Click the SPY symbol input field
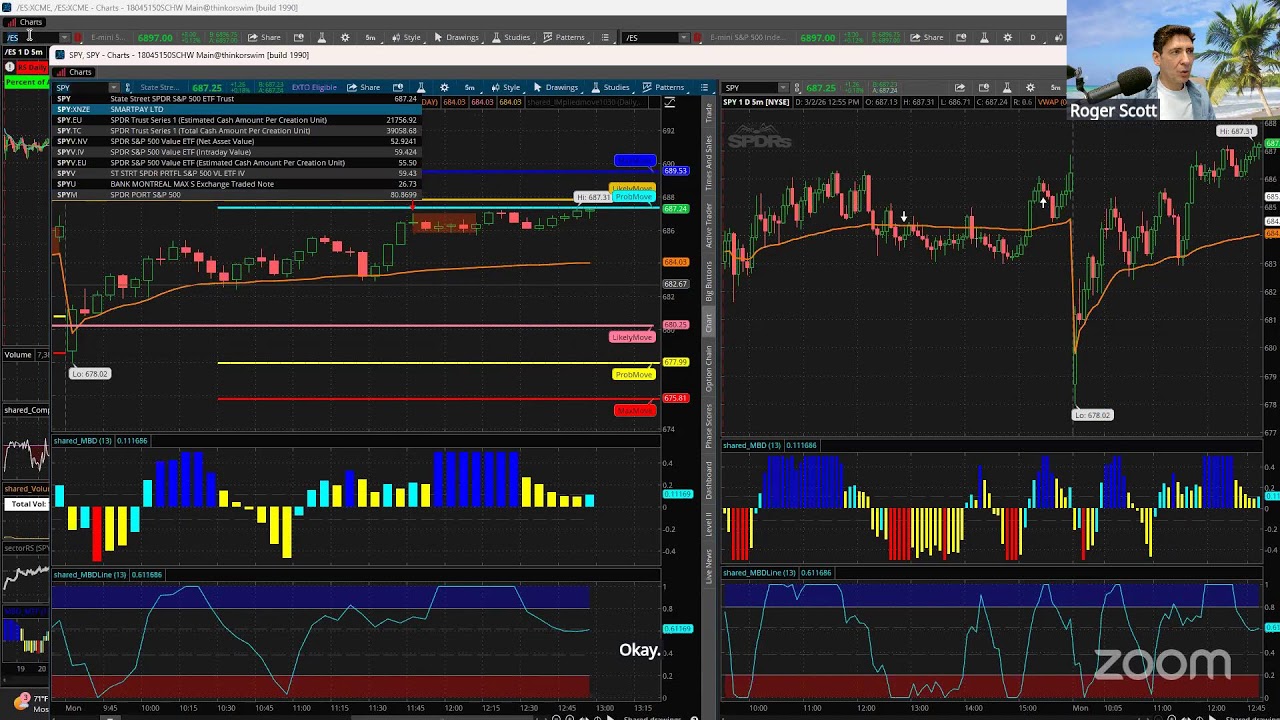The height and width of the screenshot is (720, 1280). pyautogui.click(x=81, y=87)
